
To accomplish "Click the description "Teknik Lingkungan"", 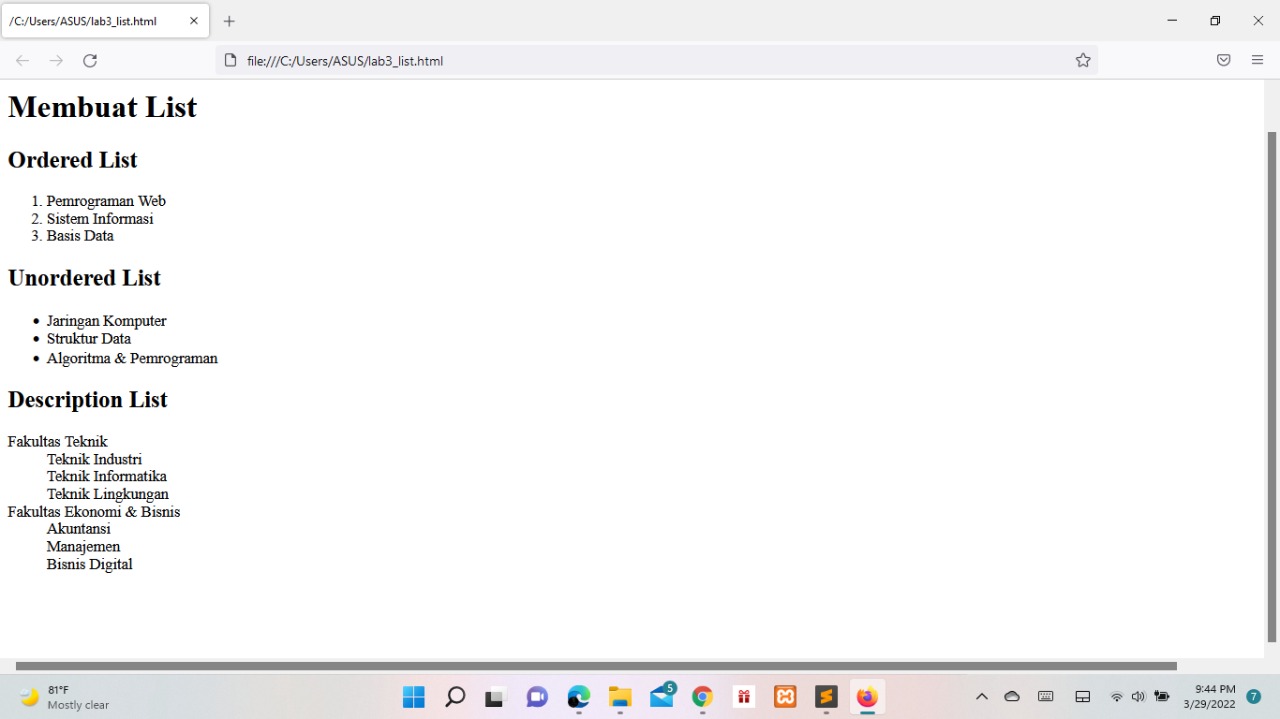I will 108,494.
